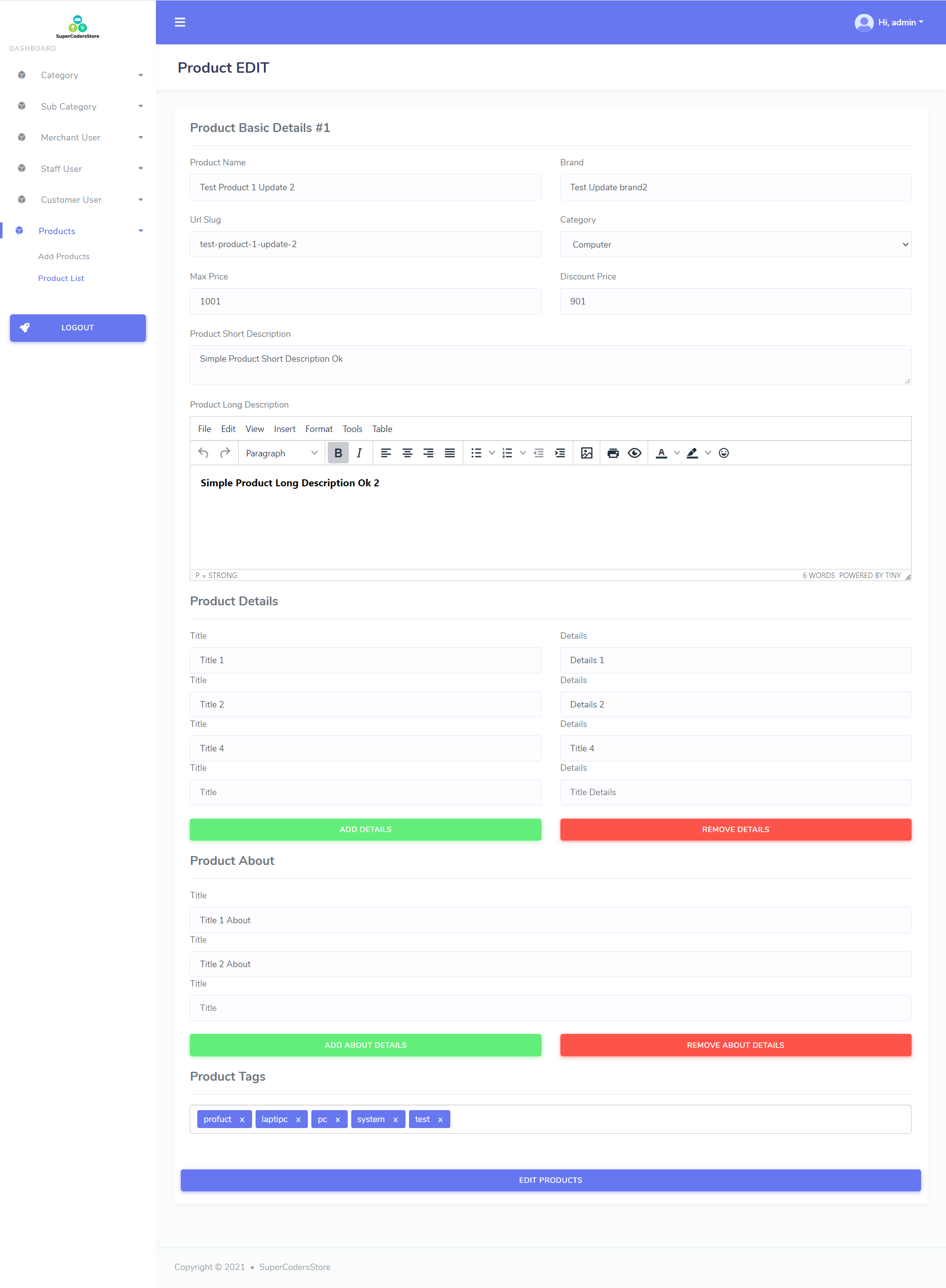Insert a numbered list
The width and height of the screenshot is (946, 1288).
pos(507,453)
